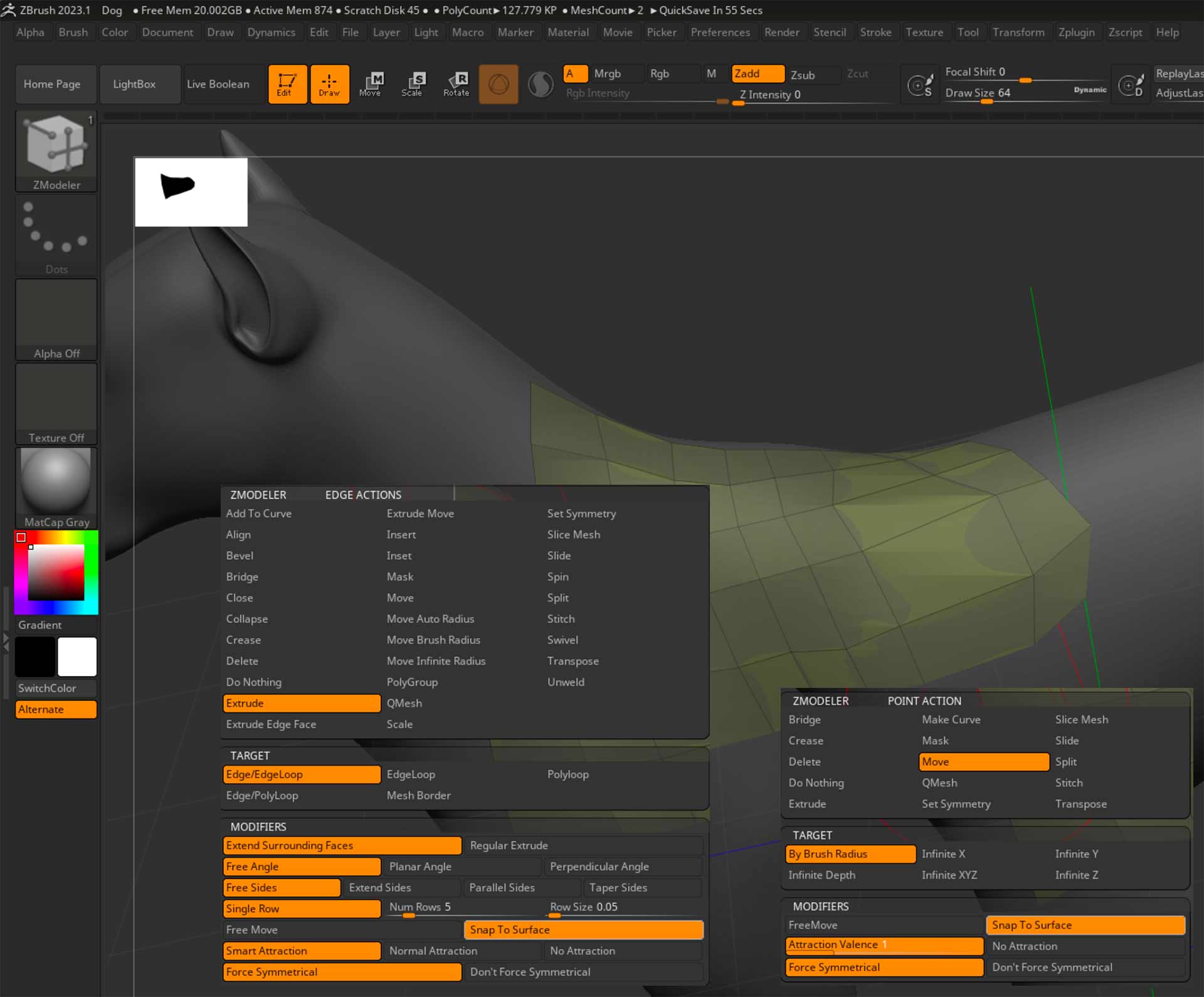This screenshot has height=997, width=1204.
Task: Adjust the Num Rows slider
Action: (x=463, y=909)
